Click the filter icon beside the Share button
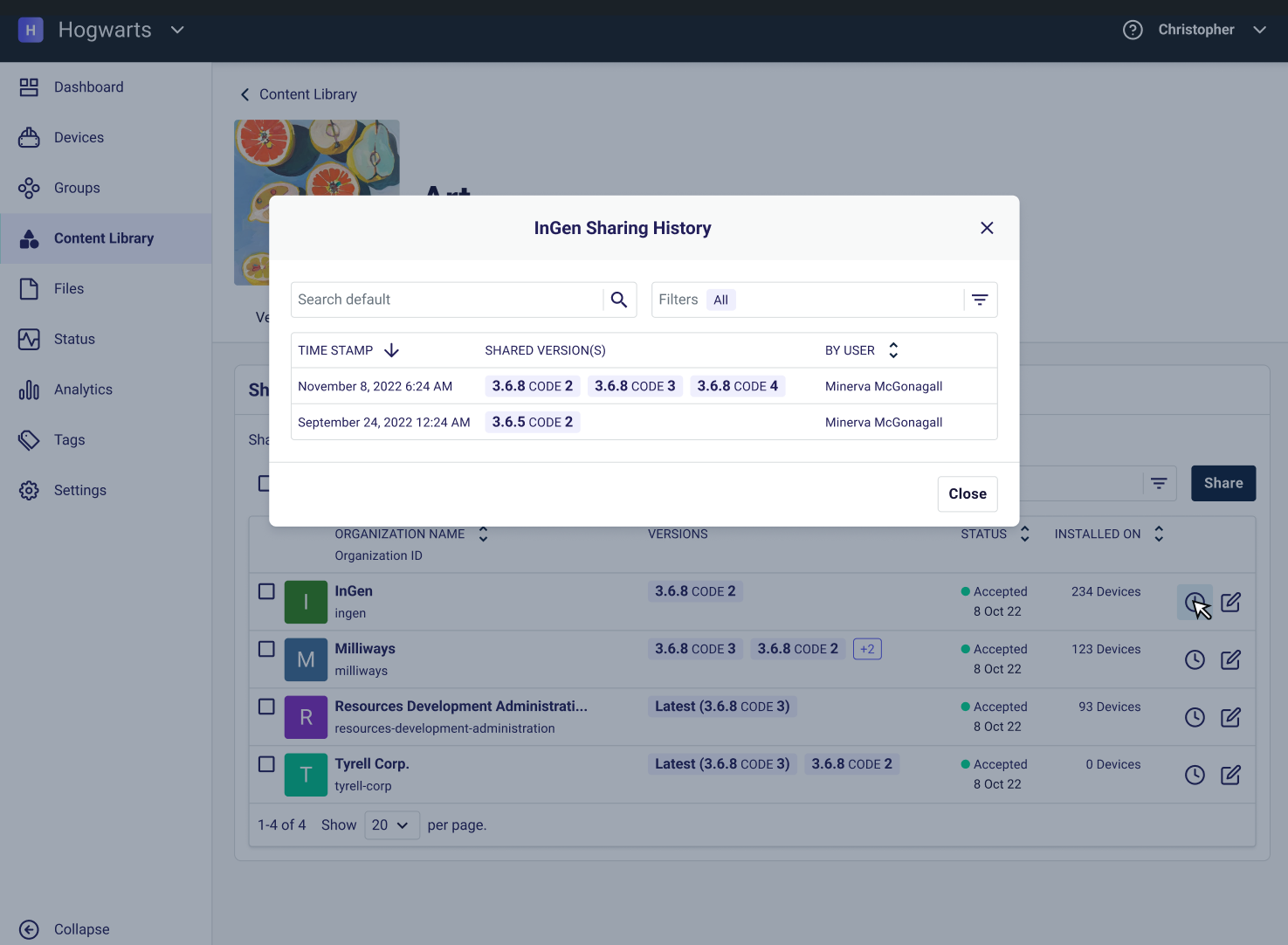The width and height of the screenshot is (1288, 945). (x=1159, y=483)
